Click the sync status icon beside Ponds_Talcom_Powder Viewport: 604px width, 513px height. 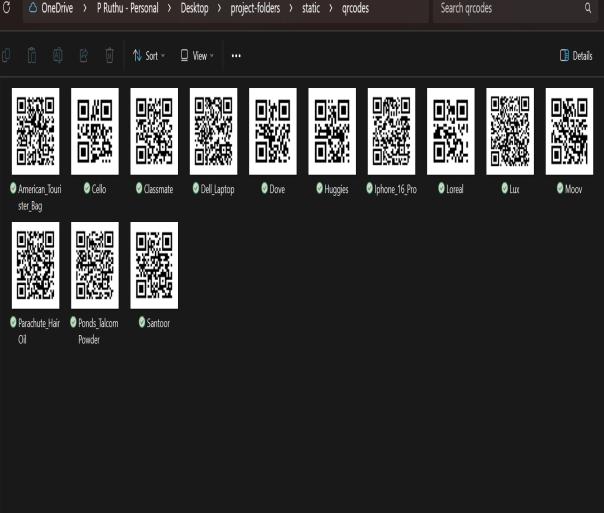click(73, 322)
